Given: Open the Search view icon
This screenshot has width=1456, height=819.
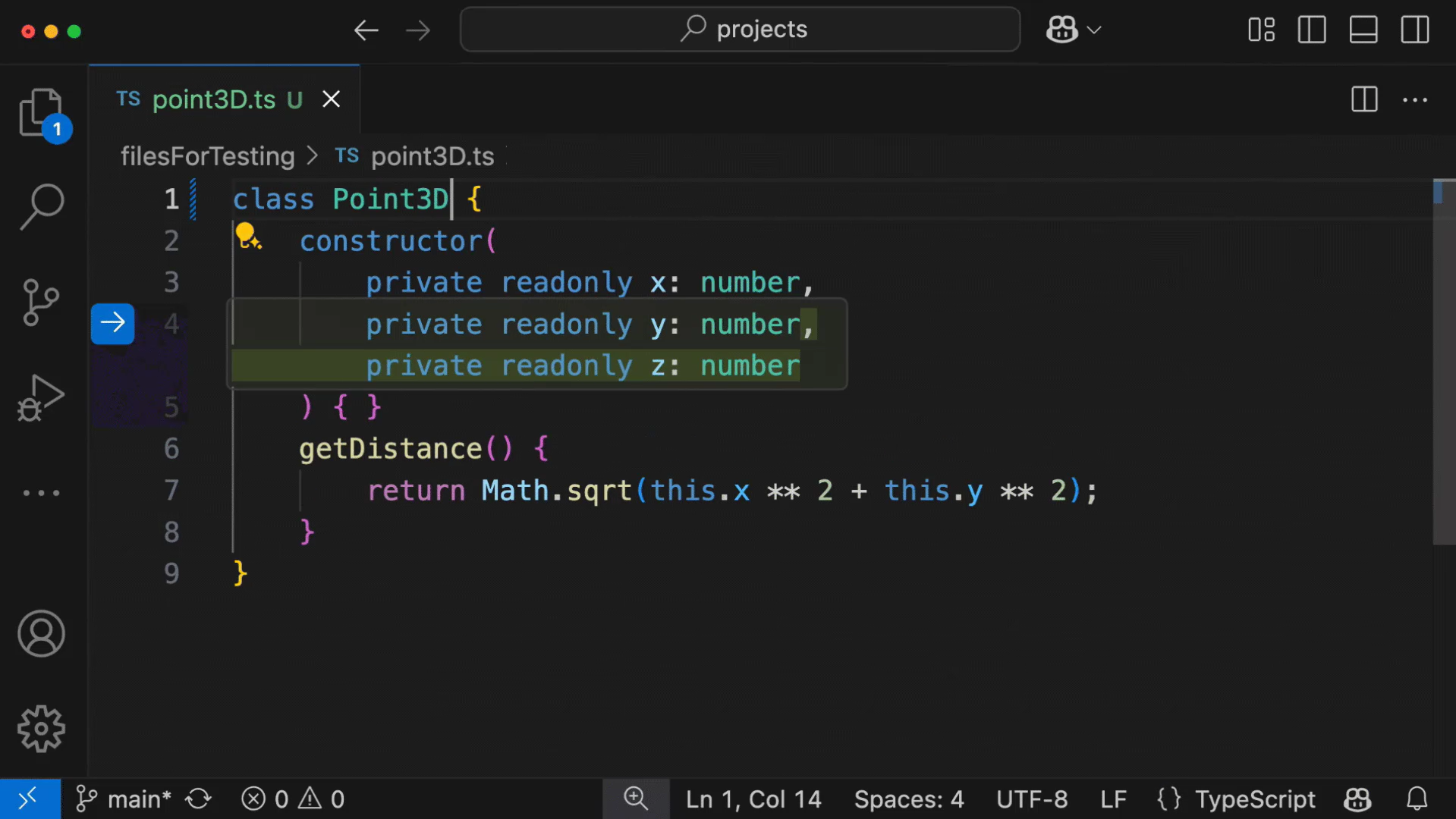Looking at the screenshot, I should [41, 206].
